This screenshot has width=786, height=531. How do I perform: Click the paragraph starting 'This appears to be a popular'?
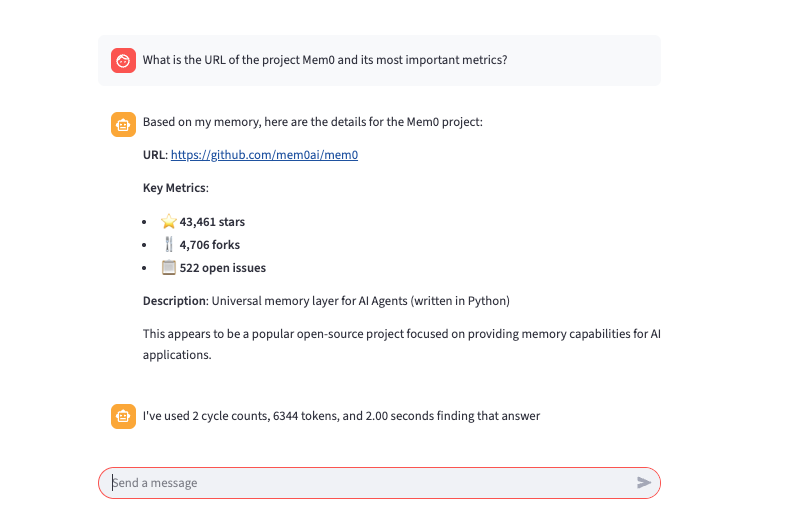[x=402, y=344]
